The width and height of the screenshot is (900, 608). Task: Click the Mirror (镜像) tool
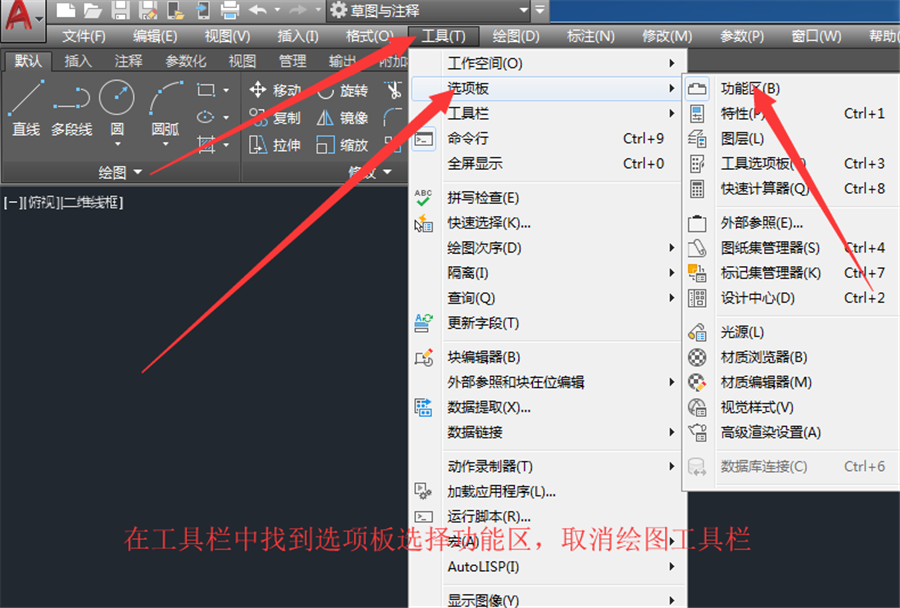(343, 118)
